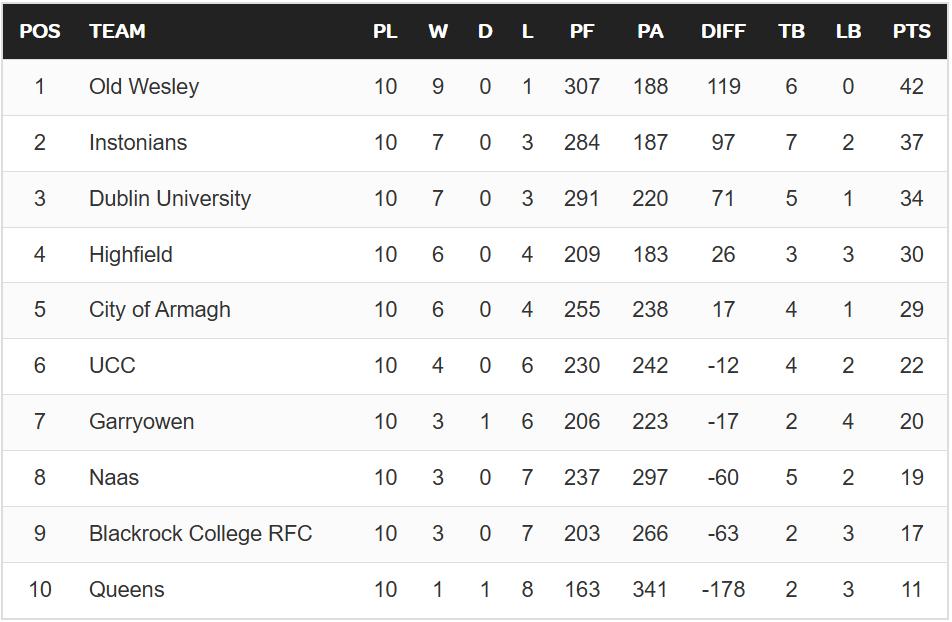Screen dimensions: 952x622
Task: Select City of Armagh team name
Action: pos(160,310)
